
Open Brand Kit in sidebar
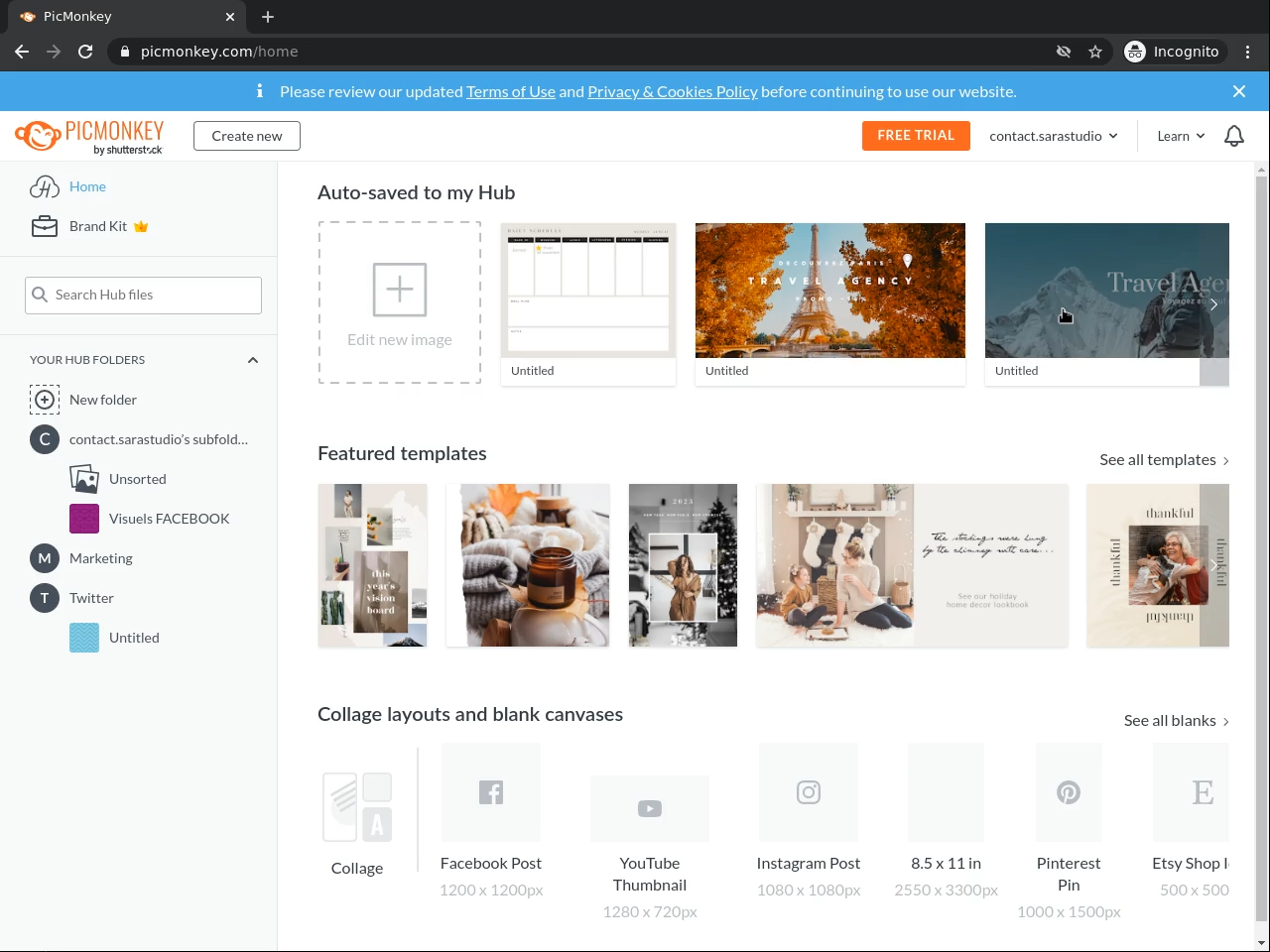(98, 226)
